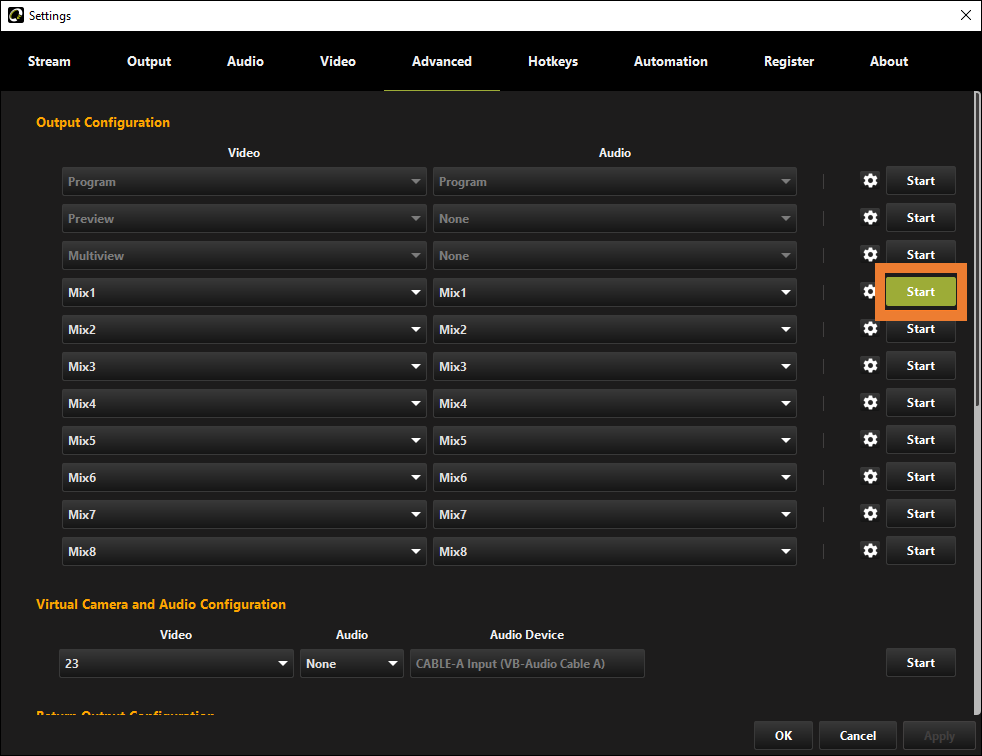
Task: Open the Automation tab
Action: [671, 61]
